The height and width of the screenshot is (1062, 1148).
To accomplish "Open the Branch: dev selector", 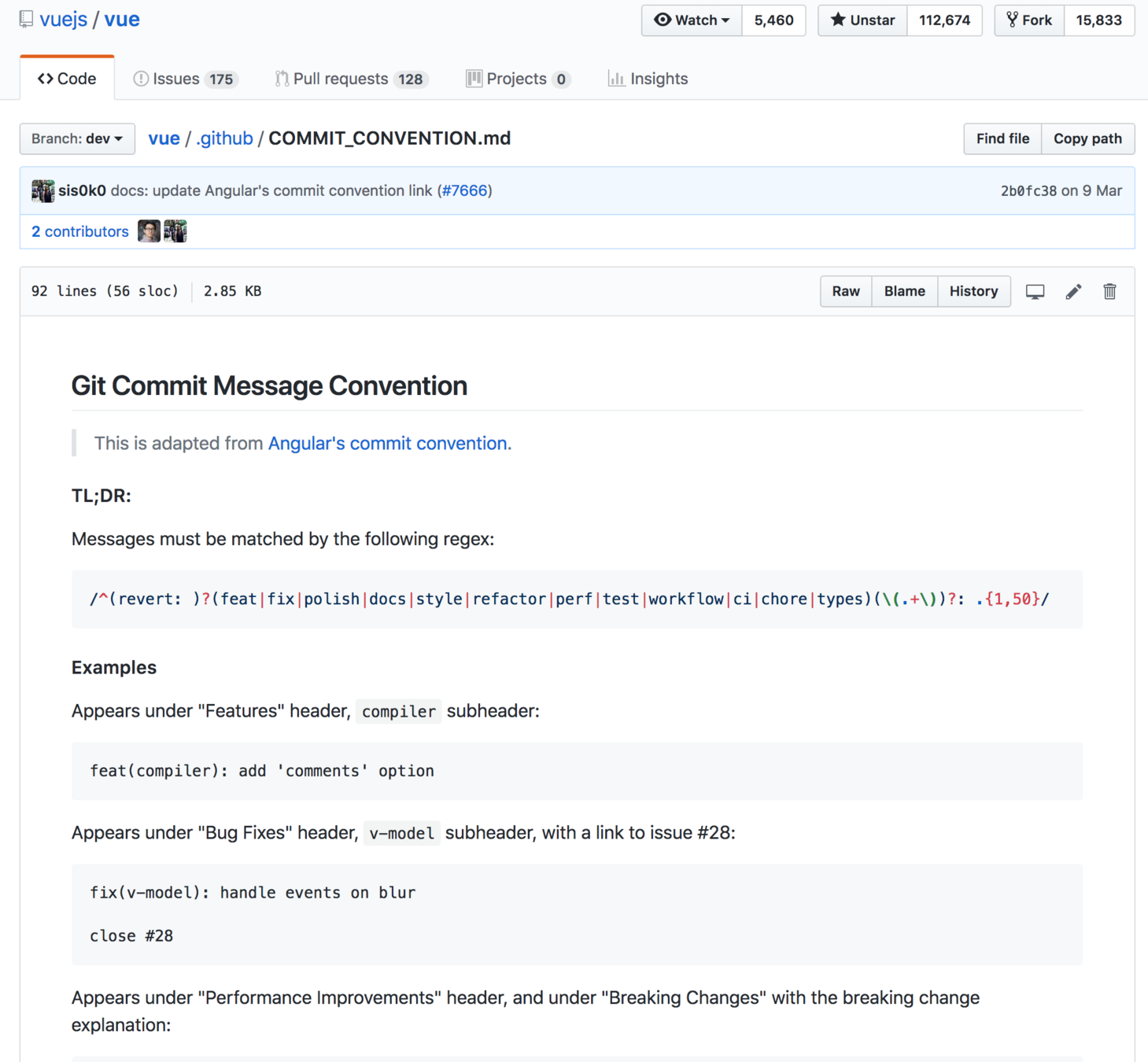I will point(77,138).
